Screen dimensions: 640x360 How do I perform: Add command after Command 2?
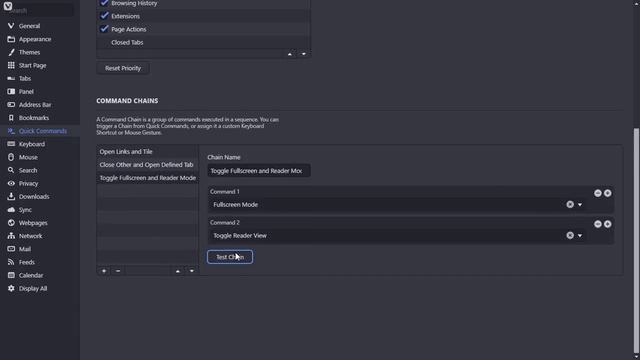608,224
